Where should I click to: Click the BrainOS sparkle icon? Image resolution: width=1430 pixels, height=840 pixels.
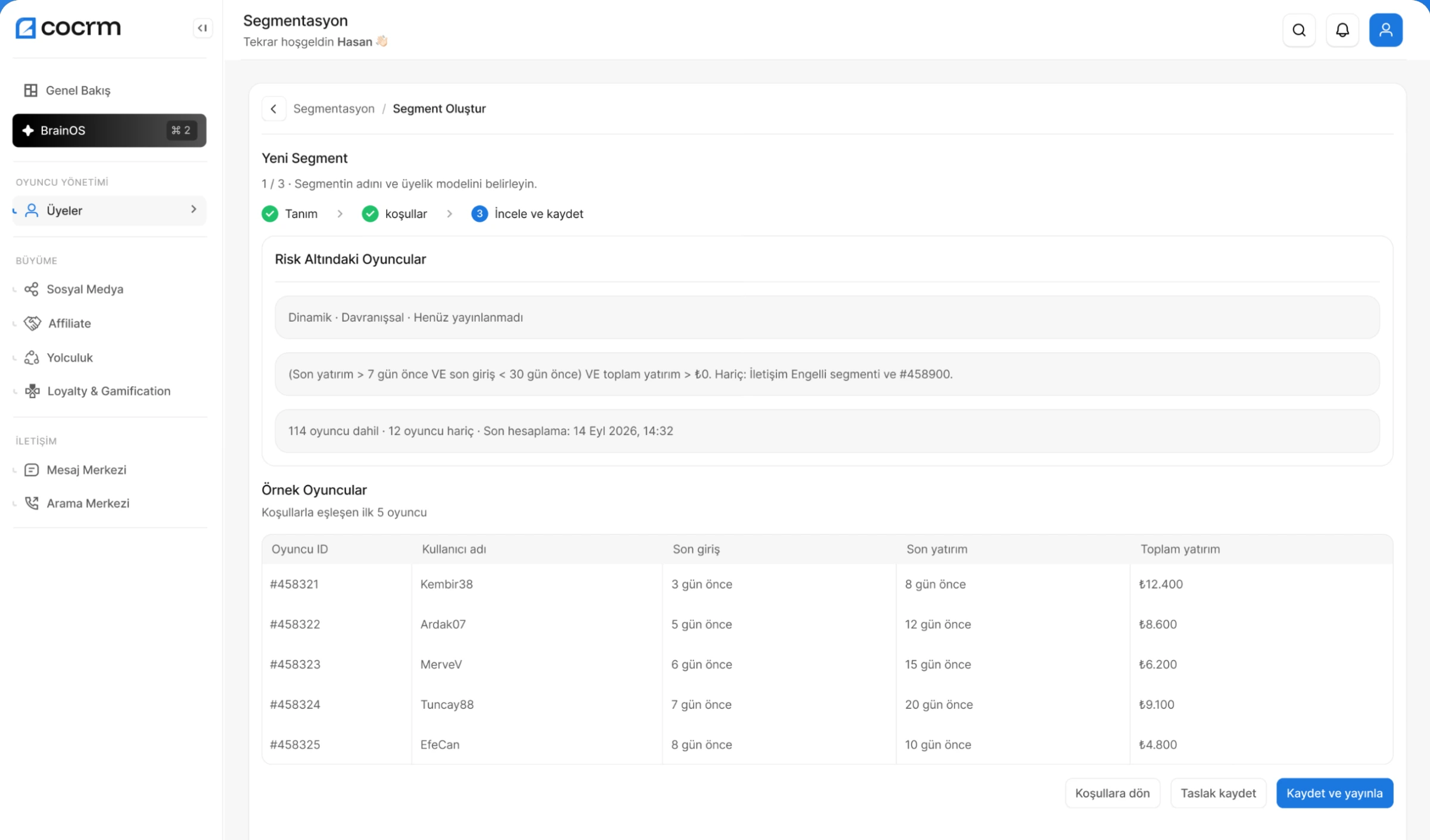[x=28, y=130]
